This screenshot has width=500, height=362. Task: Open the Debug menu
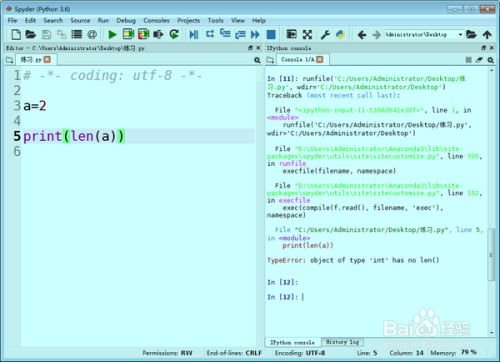pyautogui.click(x=126, y=20)
